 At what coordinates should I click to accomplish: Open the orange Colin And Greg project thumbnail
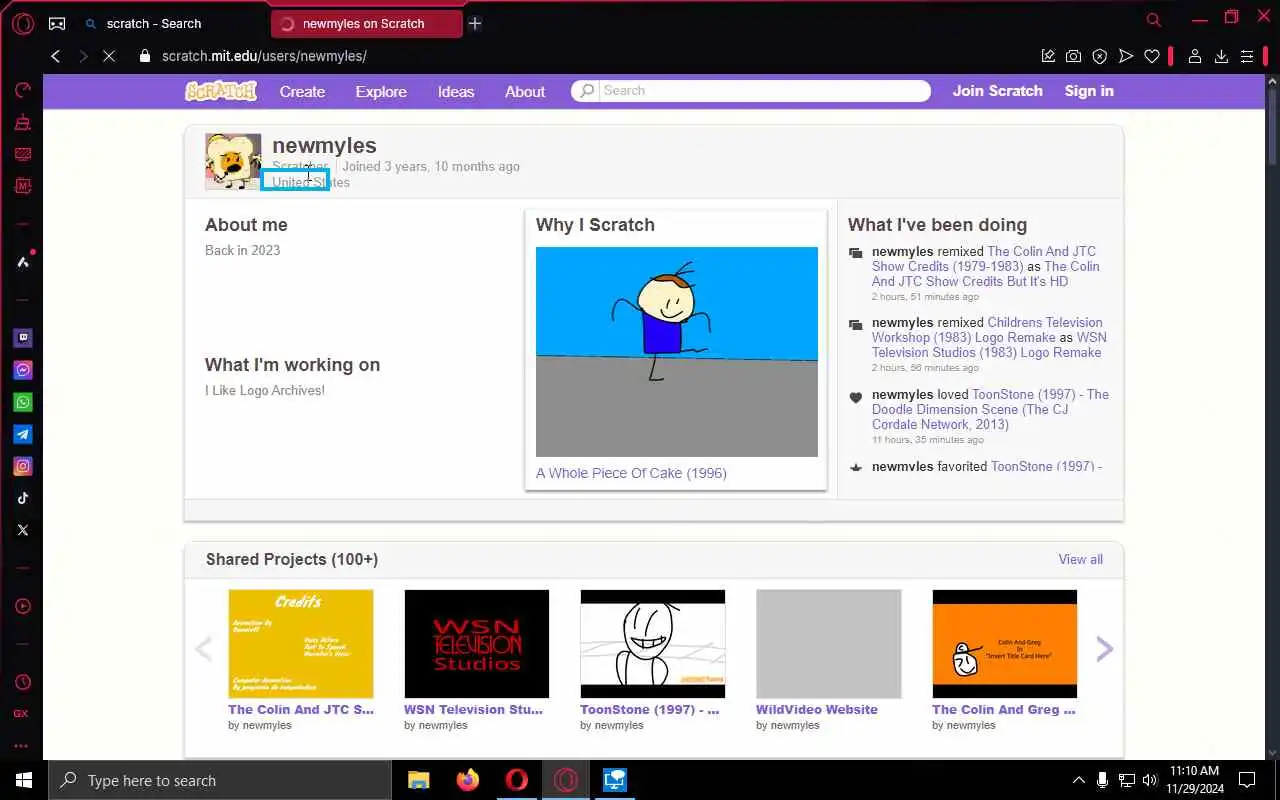click(x=1005, y=644)
